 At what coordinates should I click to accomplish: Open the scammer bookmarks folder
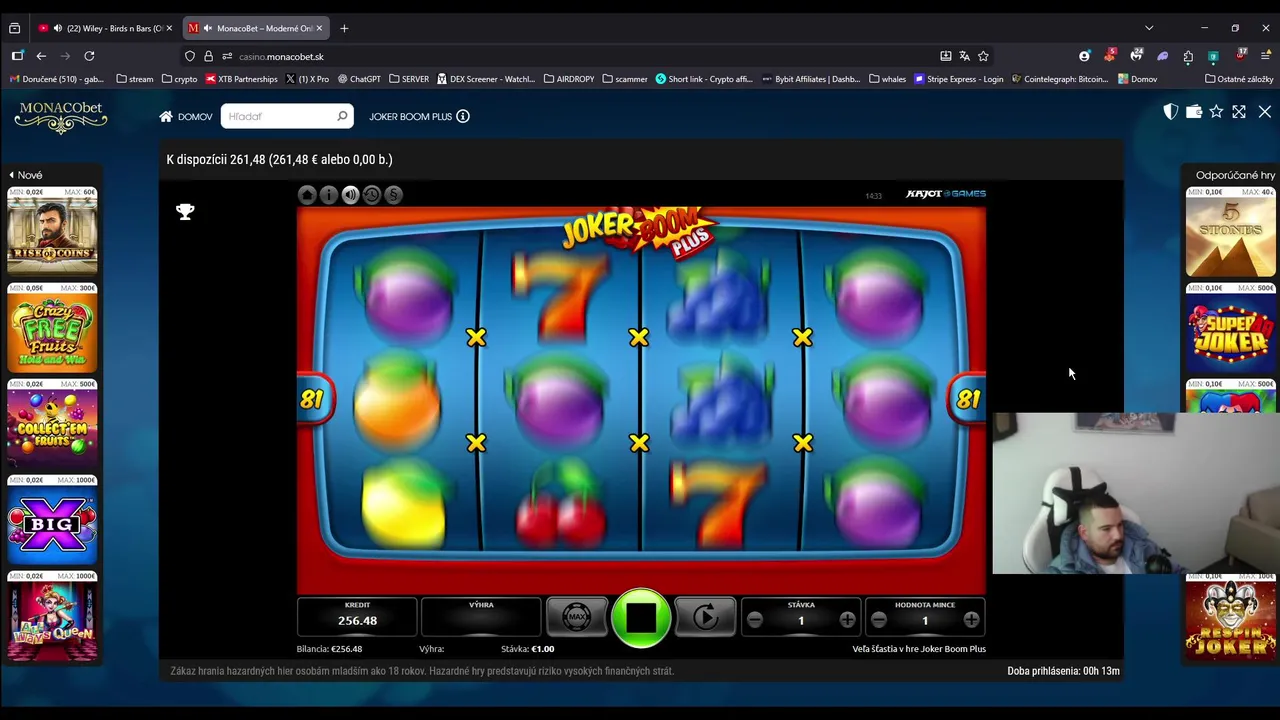(x=625, y=79)
